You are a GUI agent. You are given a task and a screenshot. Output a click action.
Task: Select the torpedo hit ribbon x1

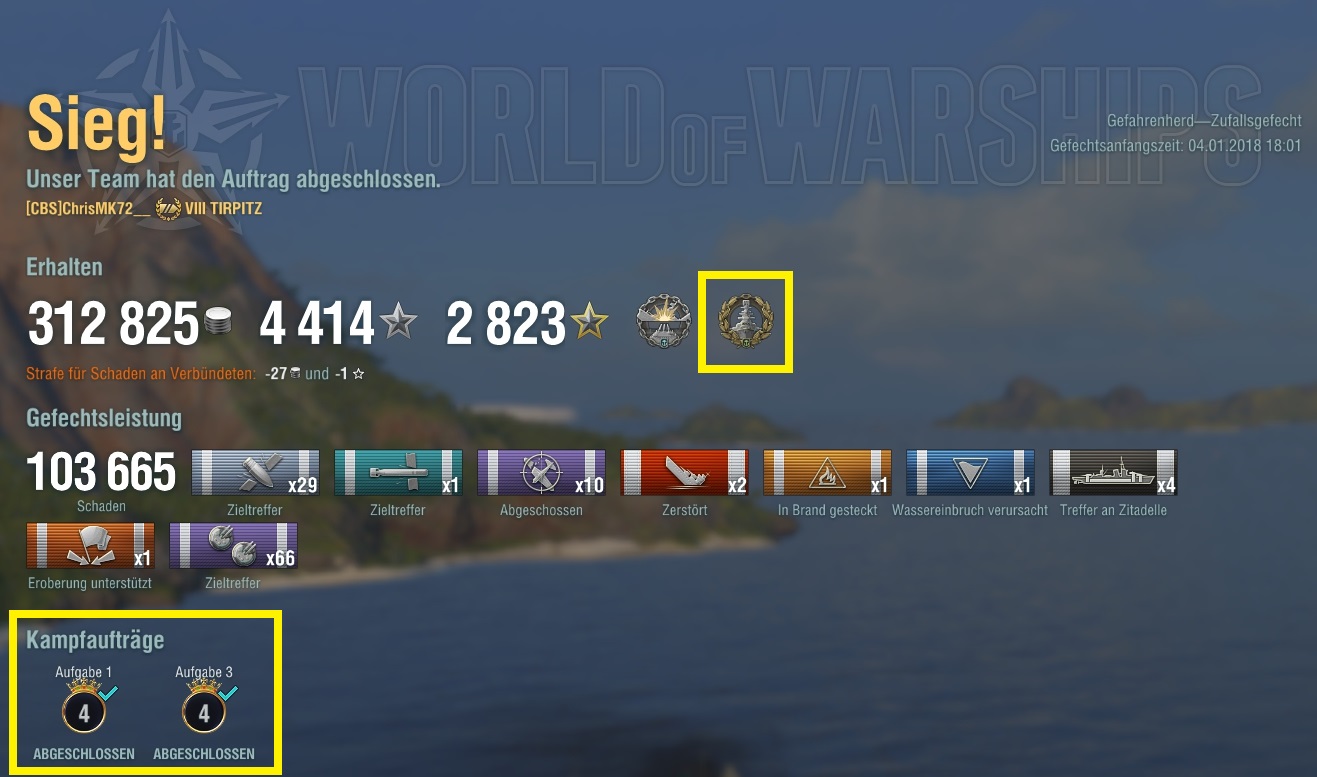click(x=398, y=473)
